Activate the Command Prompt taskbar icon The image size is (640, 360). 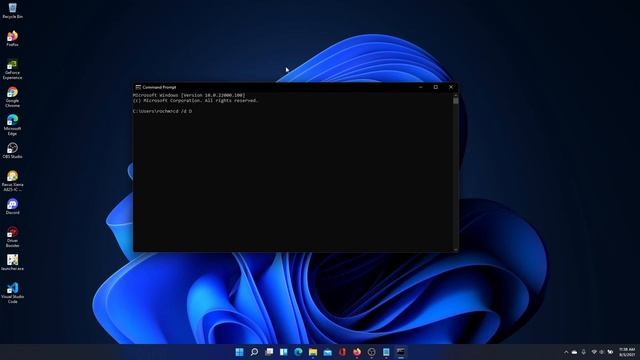(x=401, y=352)
